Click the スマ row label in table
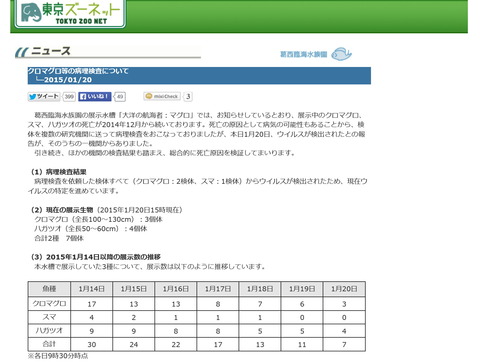The width and height of the screenshot is (480, 362). pyautogui.click(x=49, y=317)
